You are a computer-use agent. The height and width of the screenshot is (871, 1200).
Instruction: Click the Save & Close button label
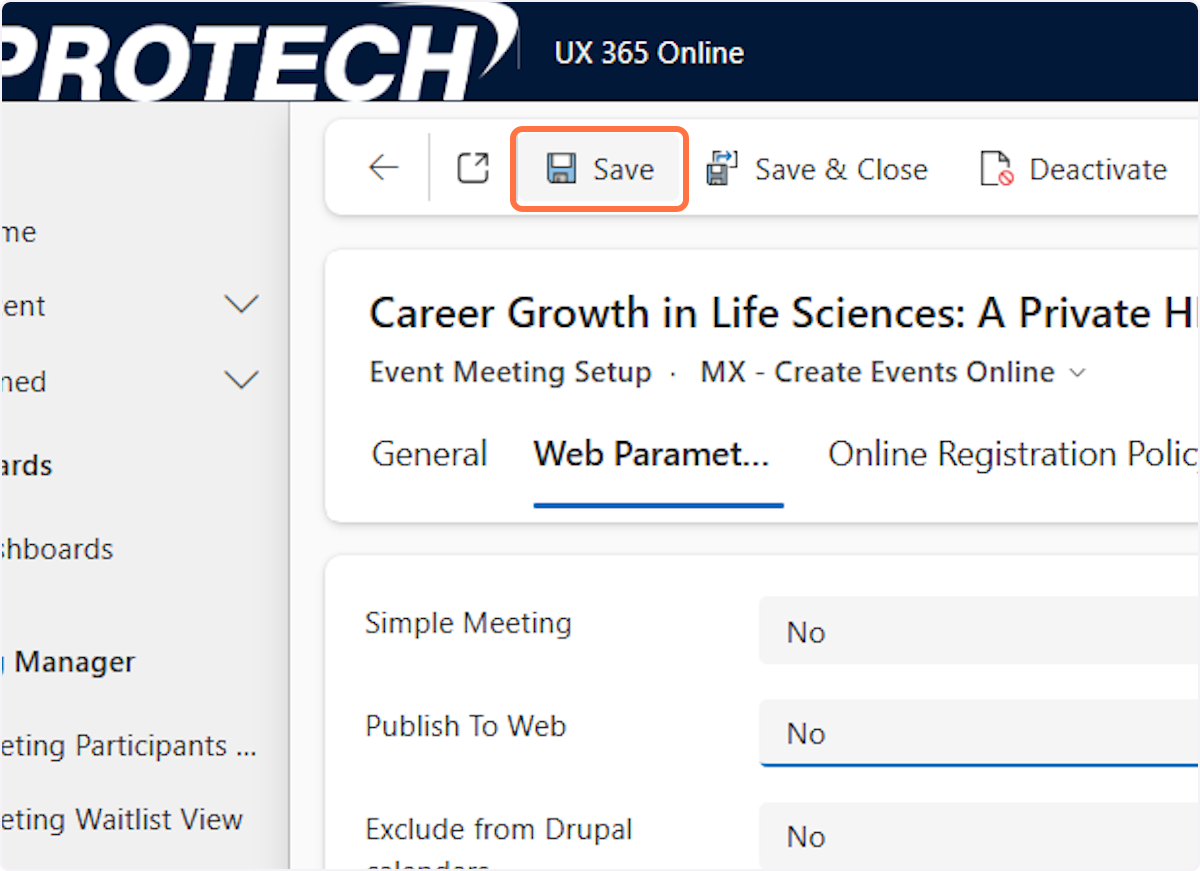tap(841, 169)
